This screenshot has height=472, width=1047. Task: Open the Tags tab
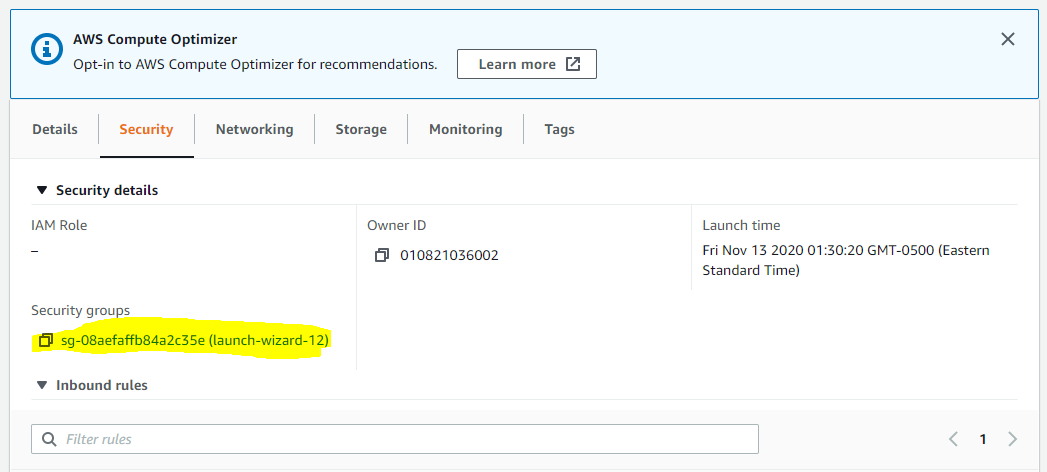[x=560, y=129]
